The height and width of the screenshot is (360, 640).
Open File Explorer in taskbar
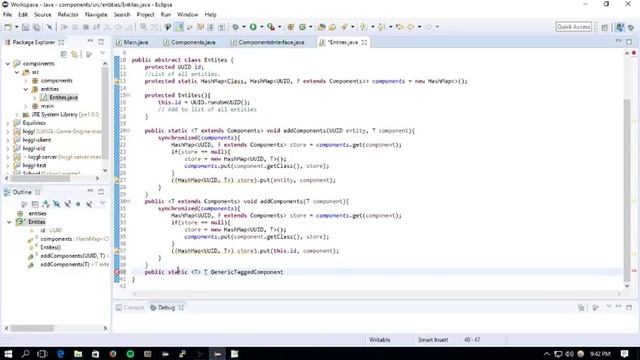coord(78,353)
